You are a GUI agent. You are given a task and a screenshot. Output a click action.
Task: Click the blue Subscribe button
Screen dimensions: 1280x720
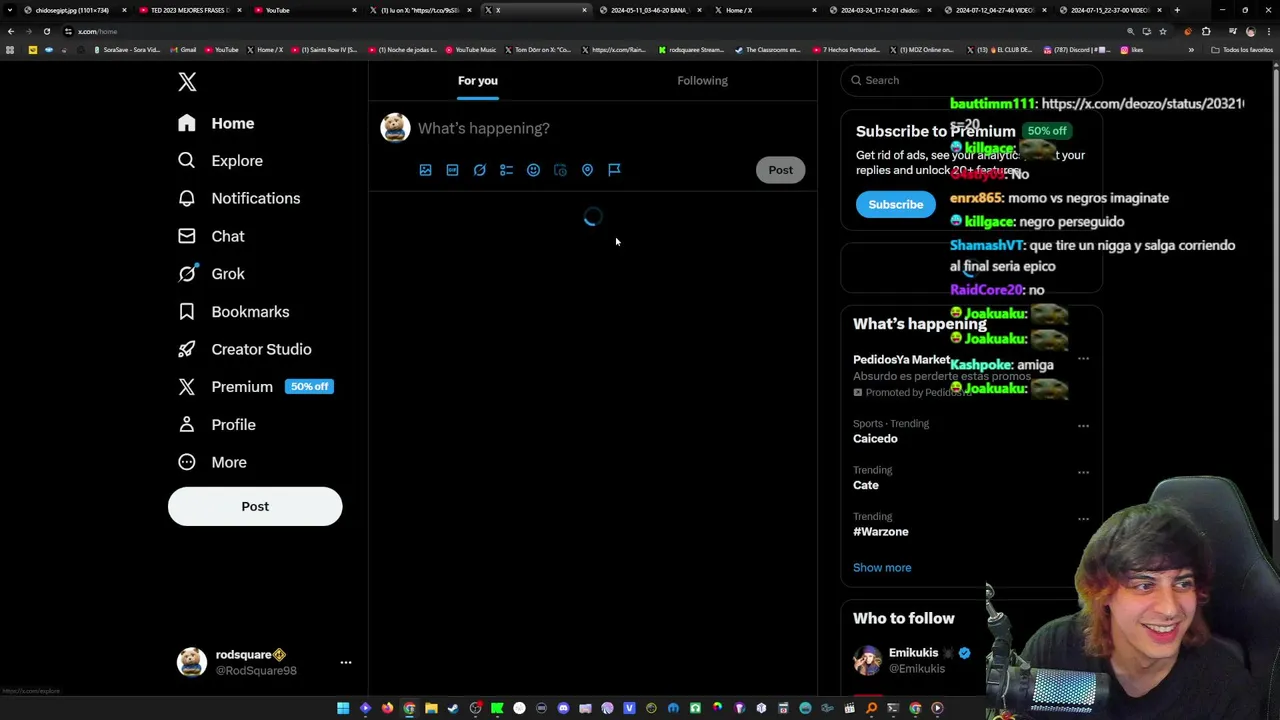895,204
